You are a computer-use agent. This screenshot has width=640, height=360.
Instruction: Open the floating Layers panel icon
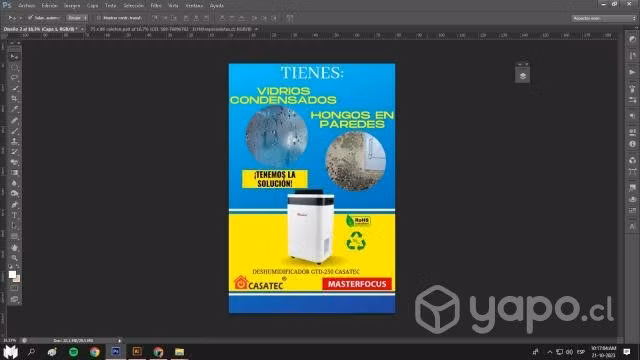522,76
